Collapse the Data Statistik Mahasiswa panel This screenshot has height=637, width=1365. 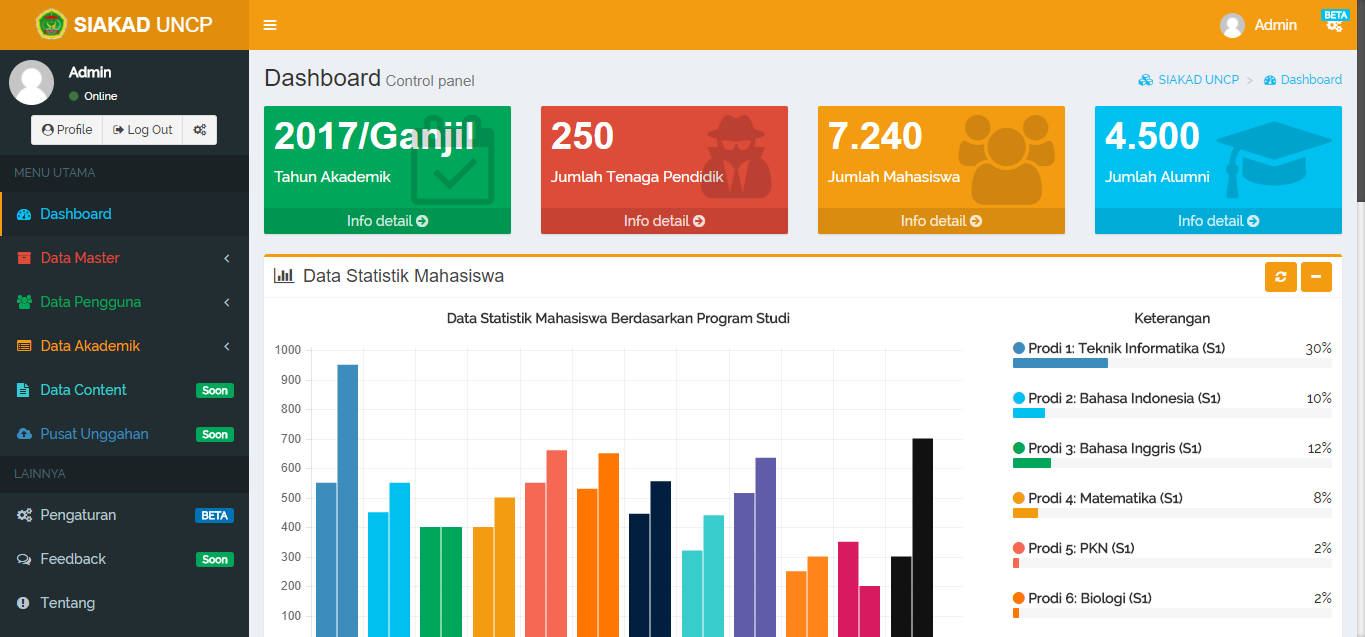tap(1316, 277)
